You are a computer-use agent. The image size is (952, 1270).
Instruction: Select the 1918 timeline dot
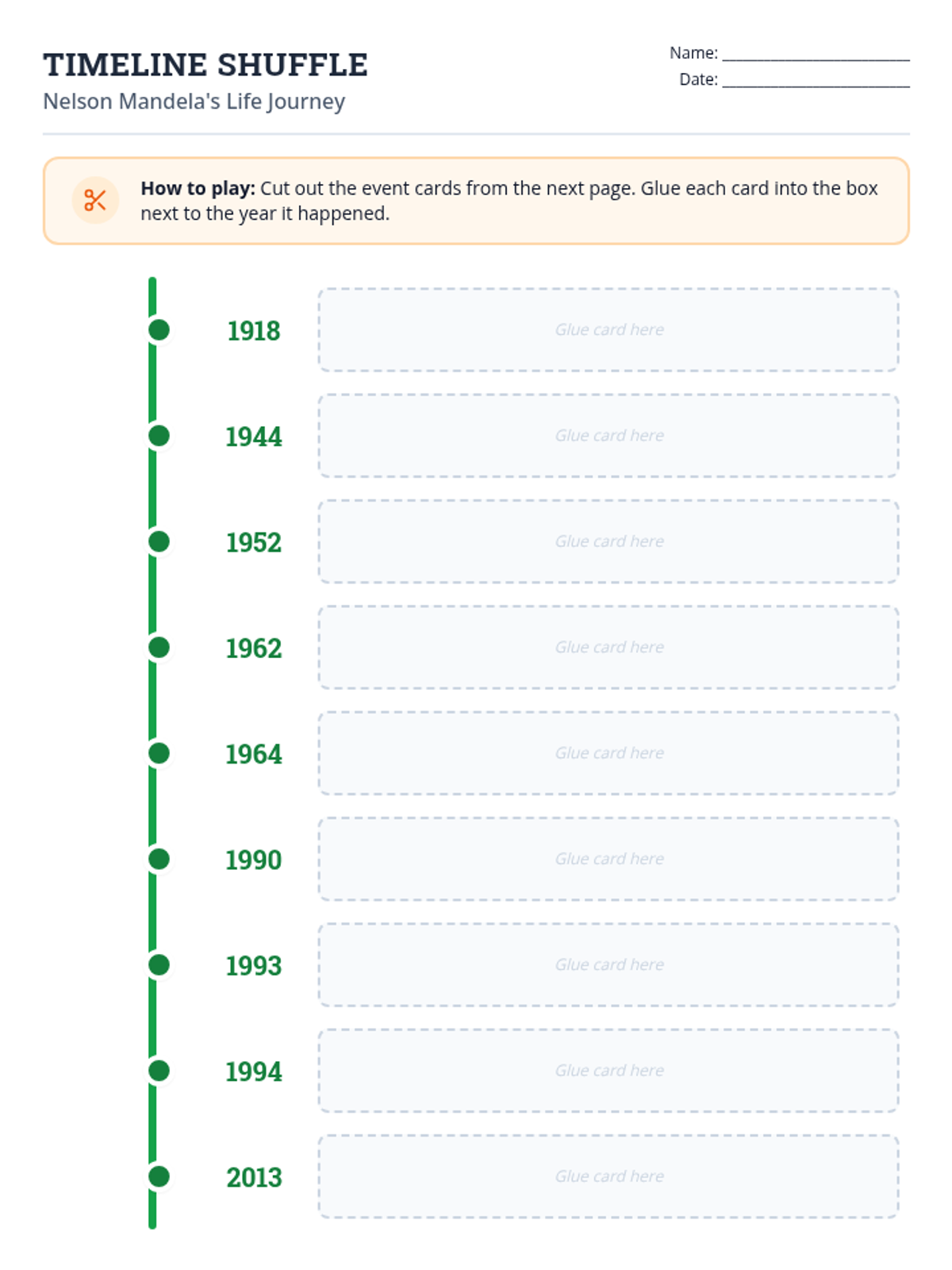159,330
